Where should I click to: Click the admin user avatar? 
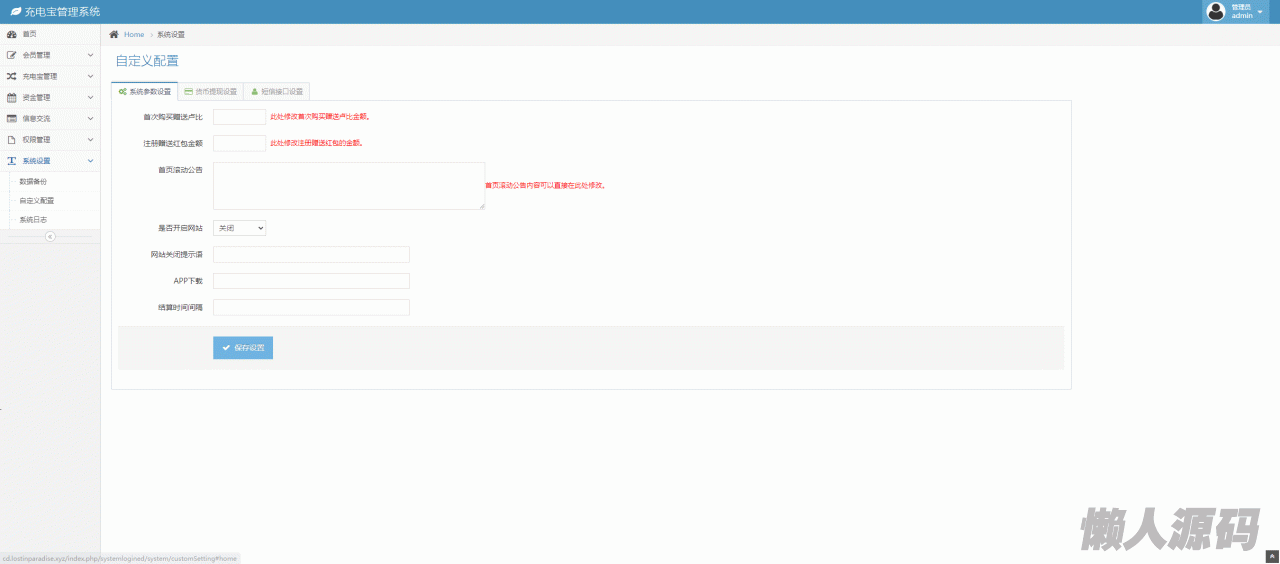click(x=1216, y=11)
